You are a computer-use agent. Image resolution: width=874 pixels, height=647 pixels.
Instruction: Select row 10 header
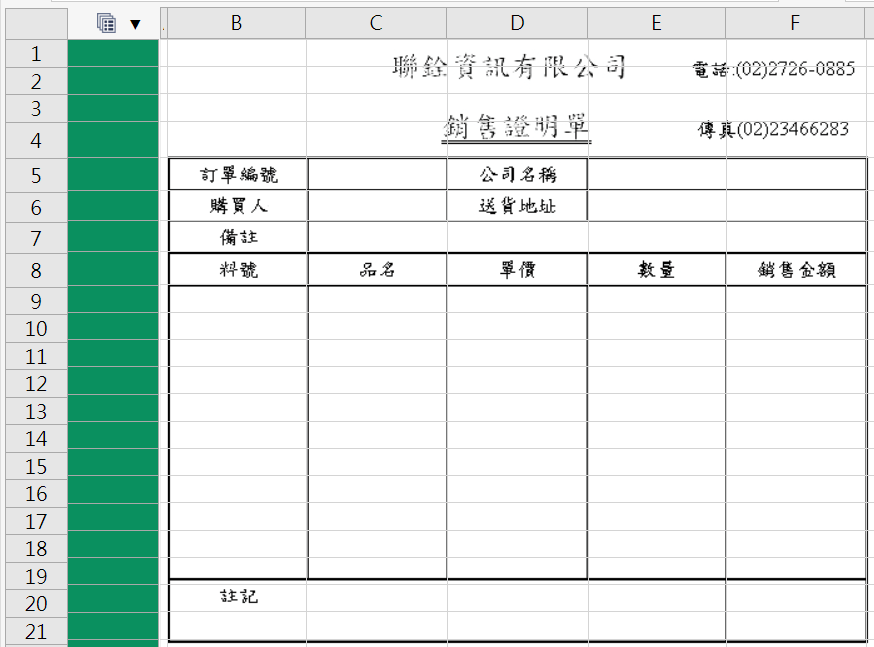(x=36, y=328)
